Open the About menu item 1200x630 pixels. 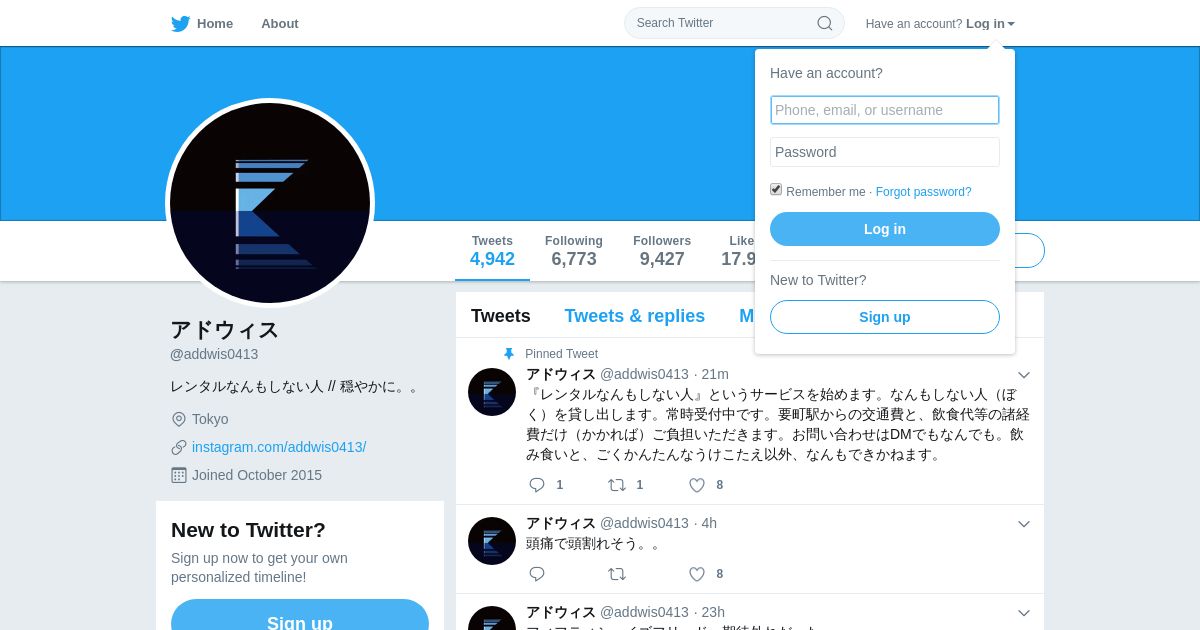click(x=280, y=24)
